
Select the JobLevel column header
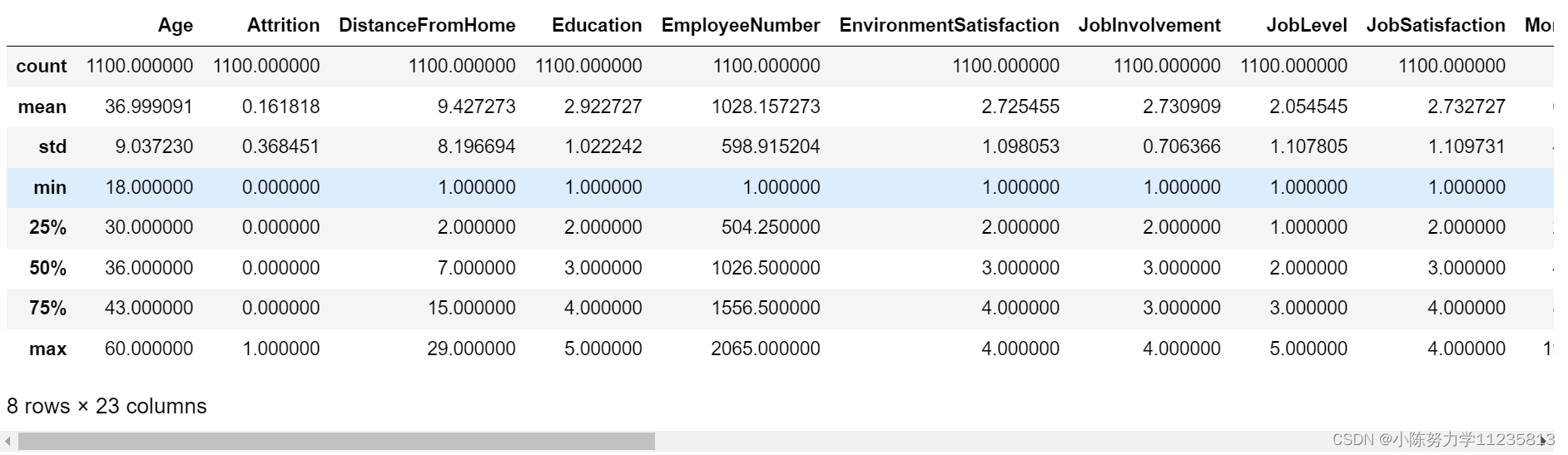1307,26
